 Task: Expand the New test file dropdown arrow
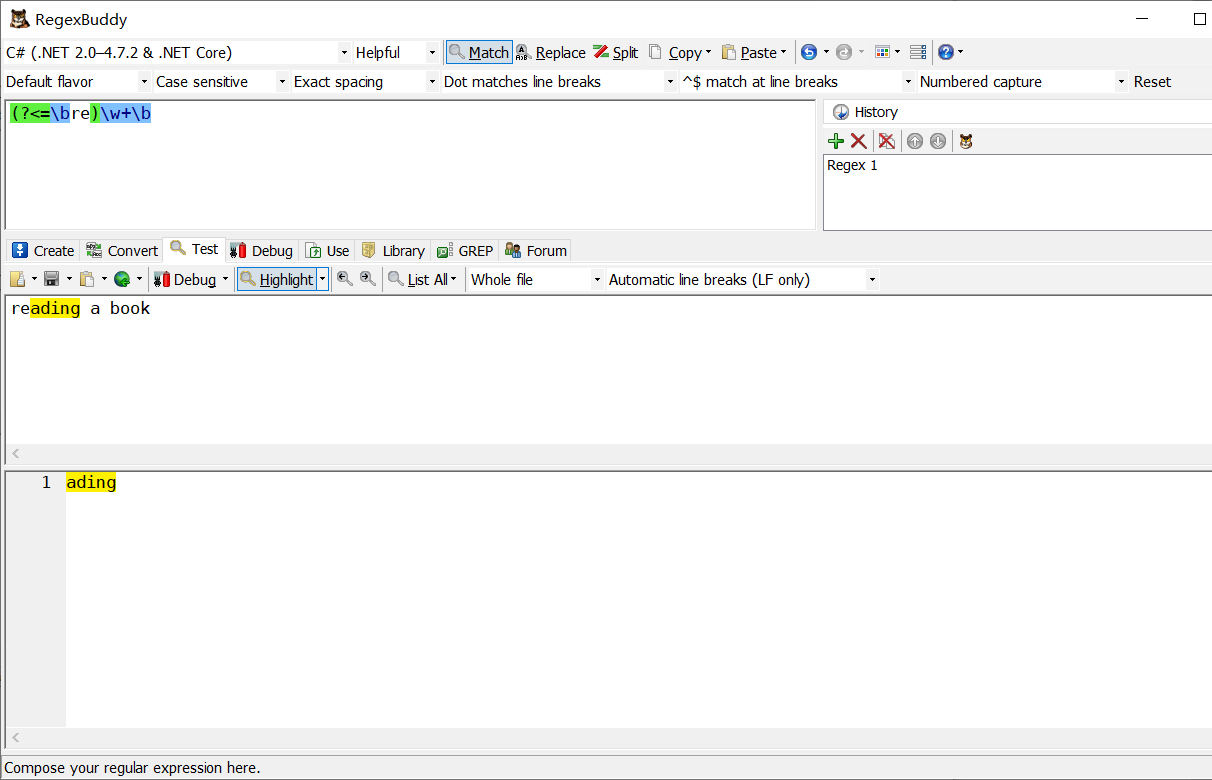[34, 279]
